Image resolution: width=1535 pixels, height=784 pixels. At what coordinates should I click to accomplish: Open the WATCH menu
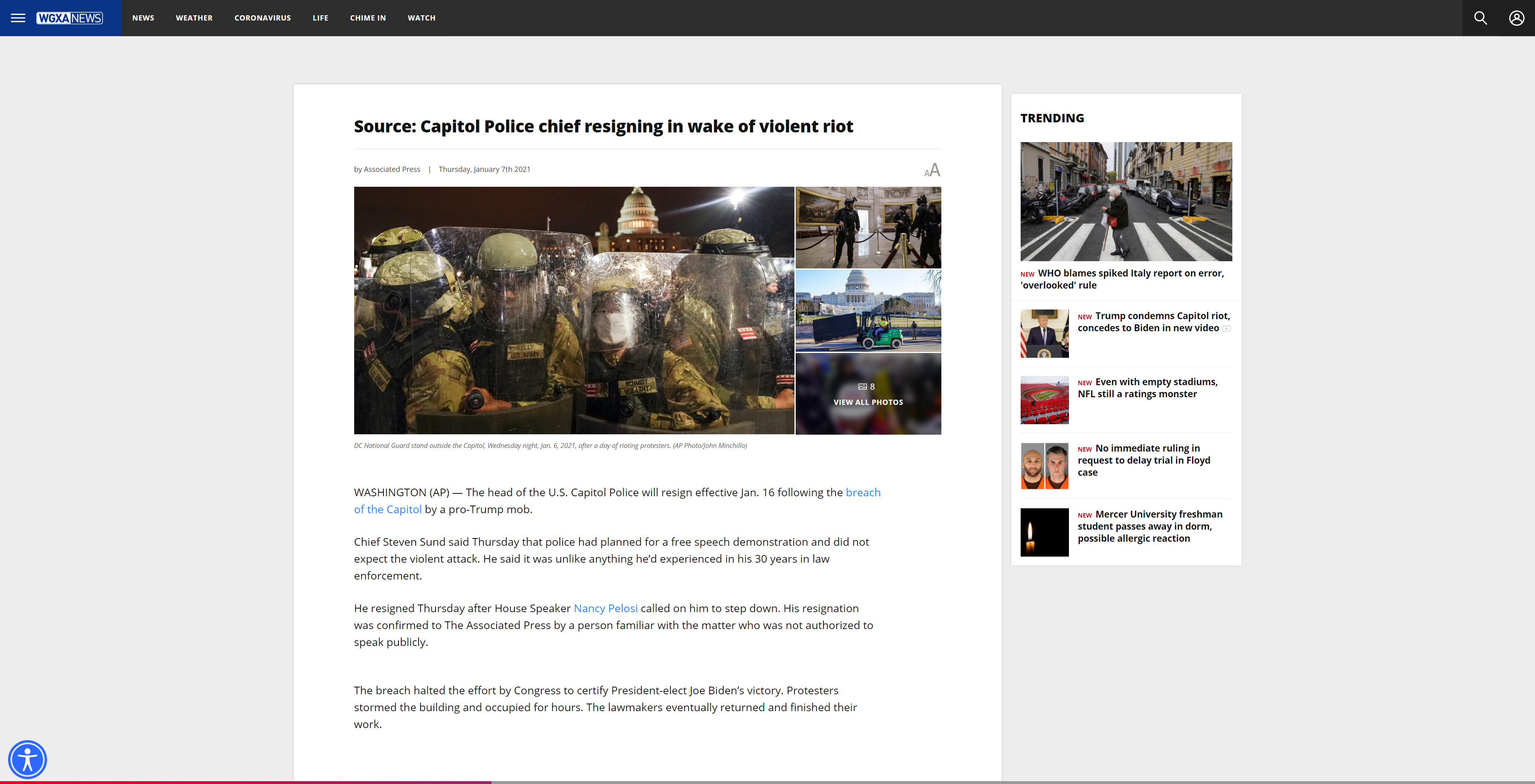tap(421, 18)
